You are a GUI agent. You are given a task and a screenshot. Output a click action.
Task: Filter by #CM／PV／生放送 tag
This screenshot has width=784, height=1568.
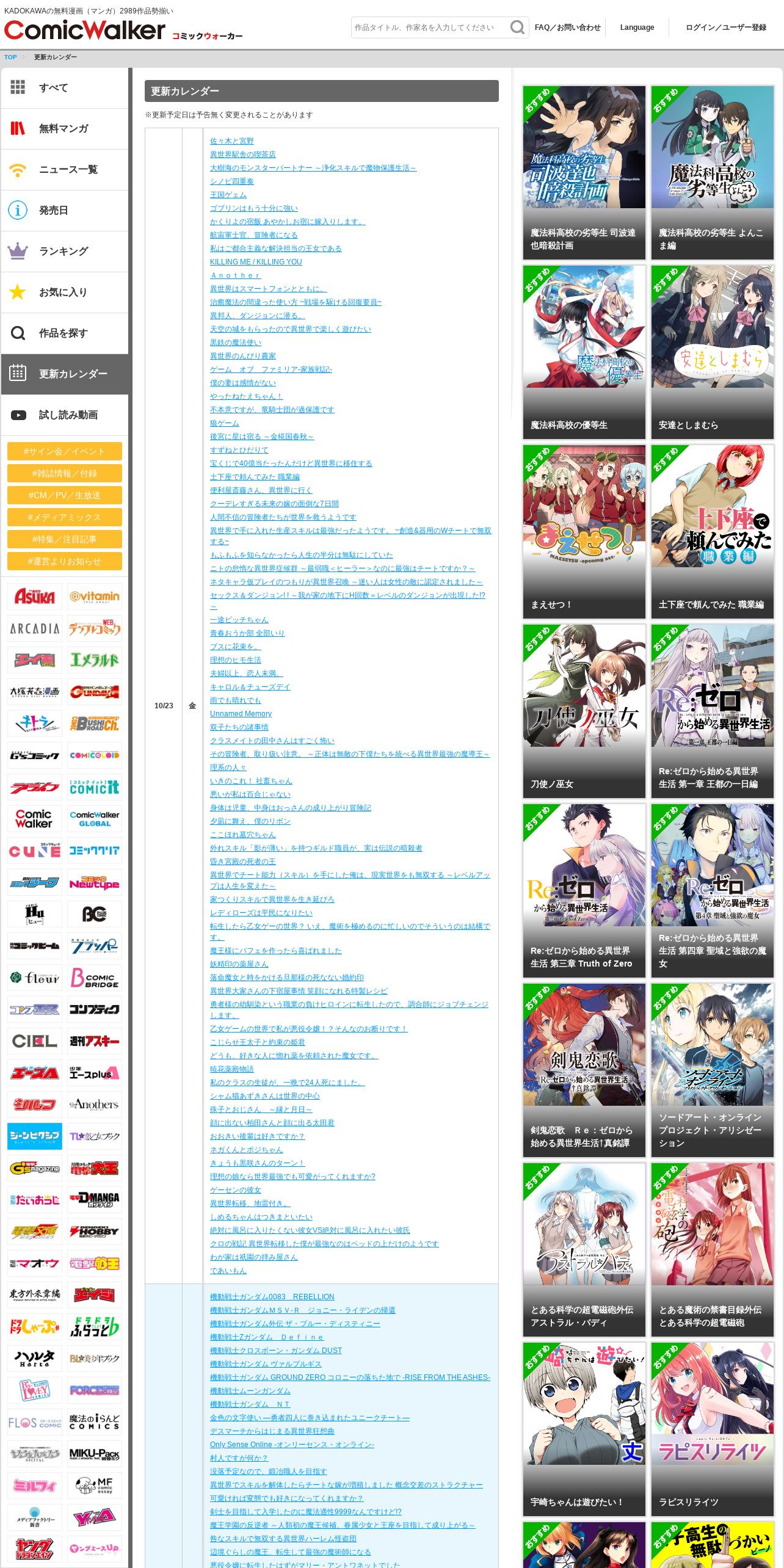[x=65, y=495]
